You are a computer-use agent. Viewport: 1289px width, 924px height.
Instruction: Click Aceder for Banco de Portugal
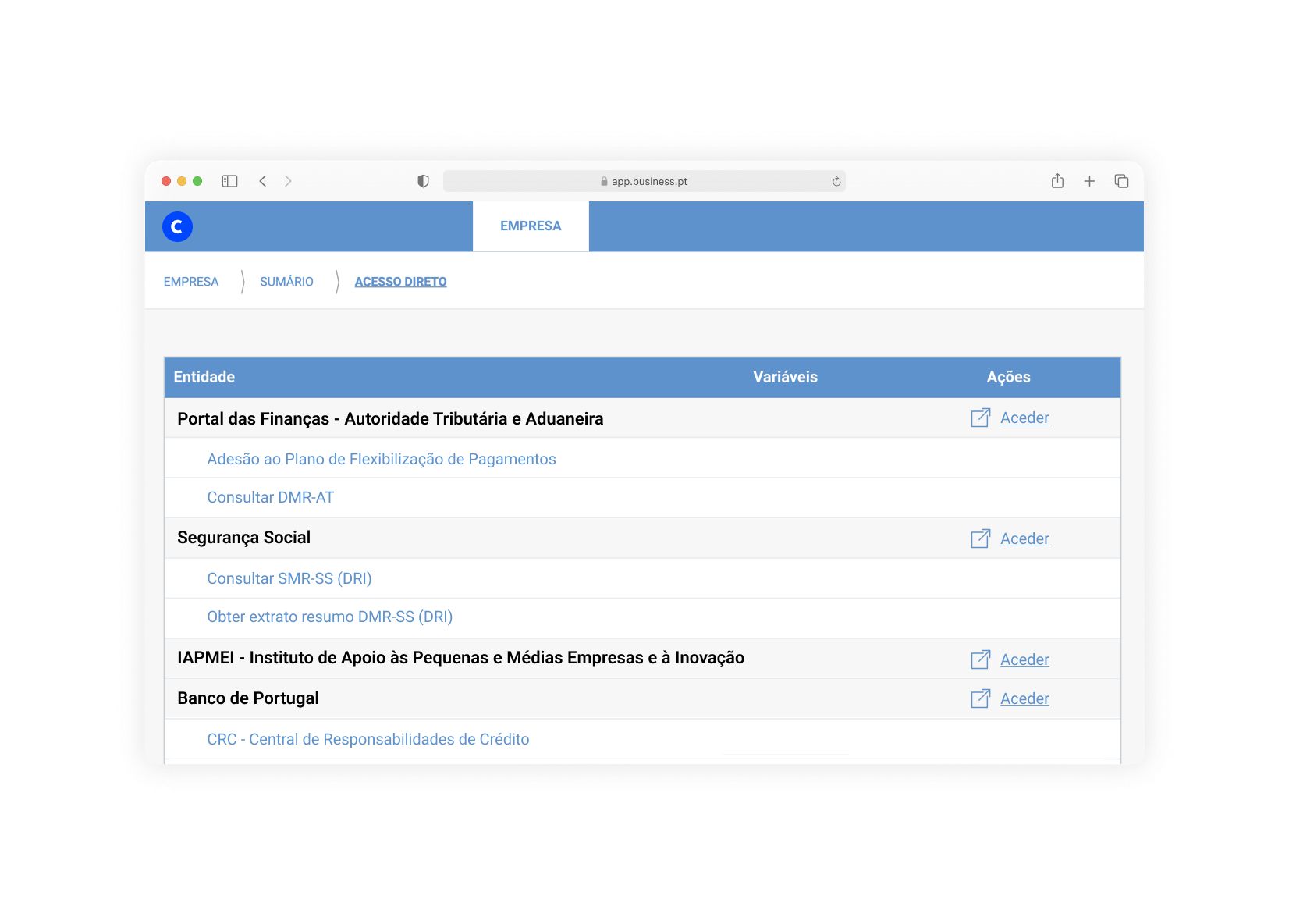click(1024, 698)
